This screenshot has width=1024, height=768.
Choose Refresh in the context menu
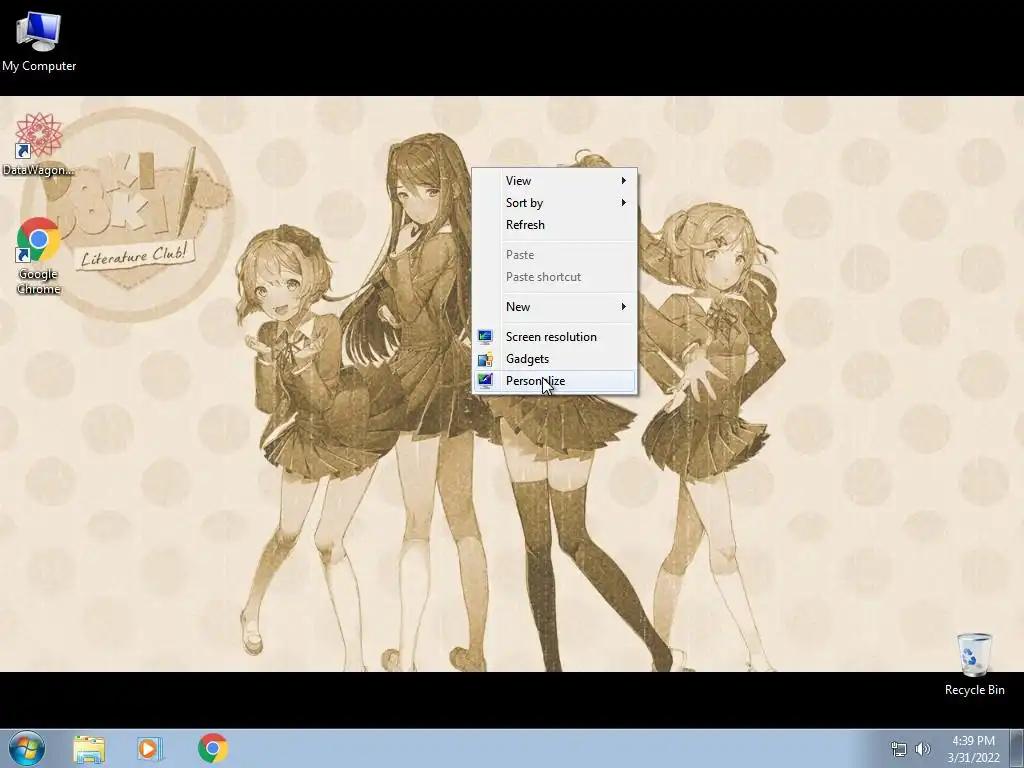pyautogui.click(x=554, y=225)
